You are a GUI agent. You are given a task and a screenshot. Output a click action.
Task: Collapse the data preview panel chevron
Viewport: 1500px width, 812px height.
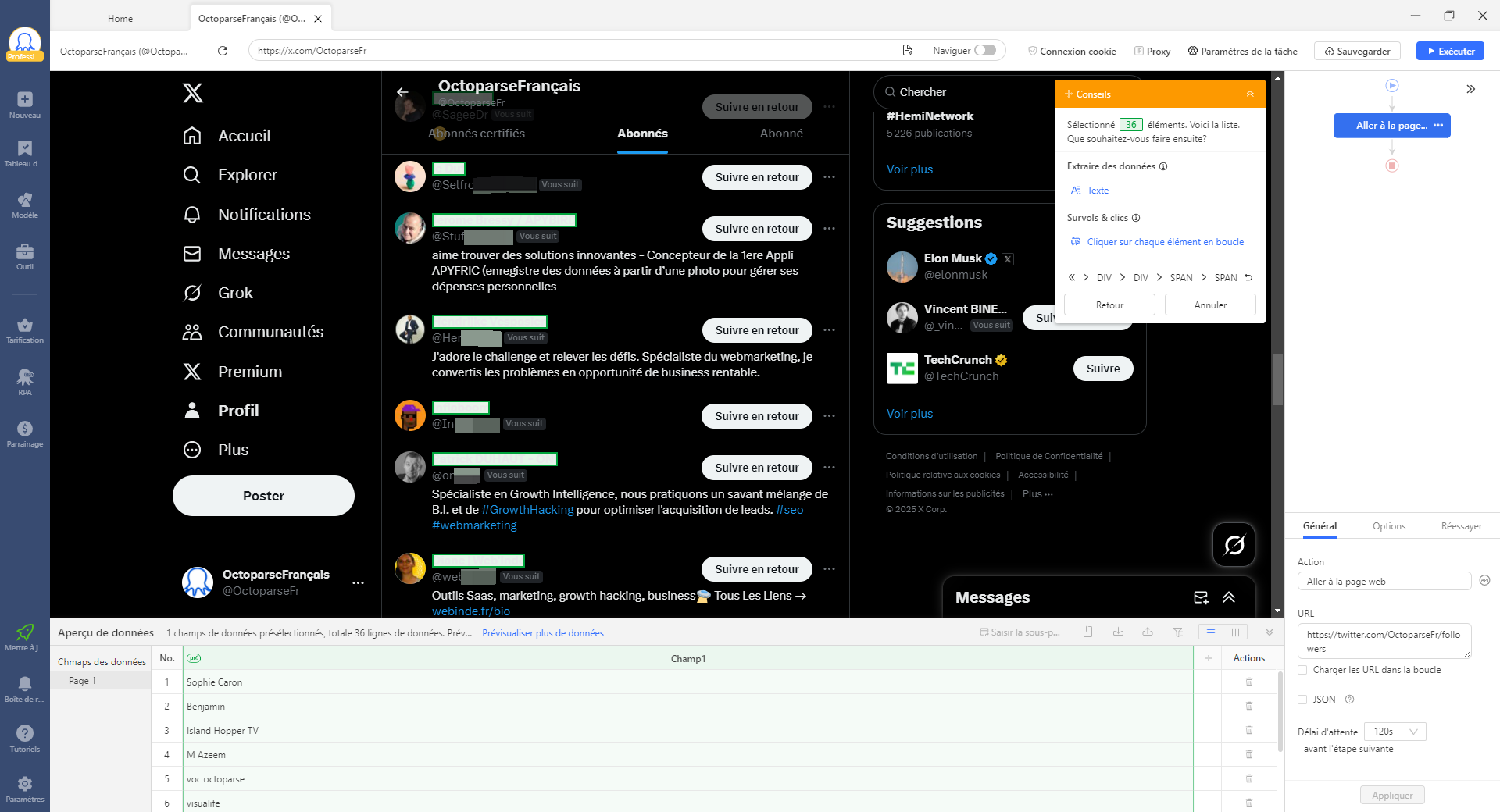tap(1270, 632)
